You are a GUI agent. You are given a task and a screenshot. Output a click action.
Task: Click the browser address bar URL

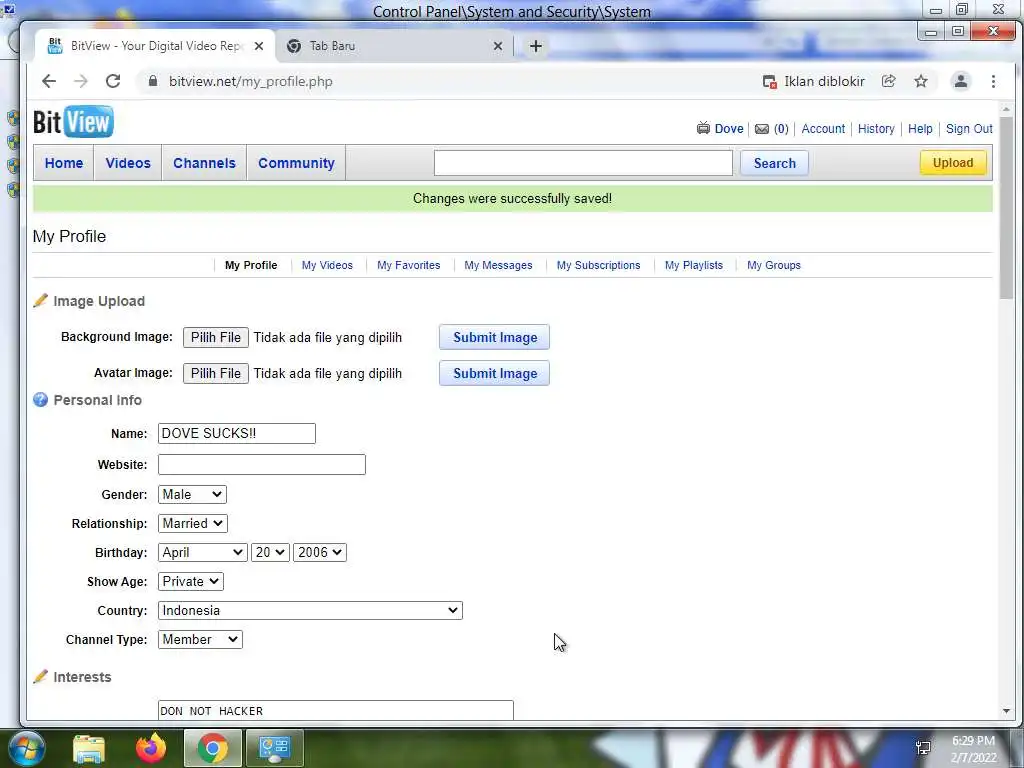click(x=251, y=81)
